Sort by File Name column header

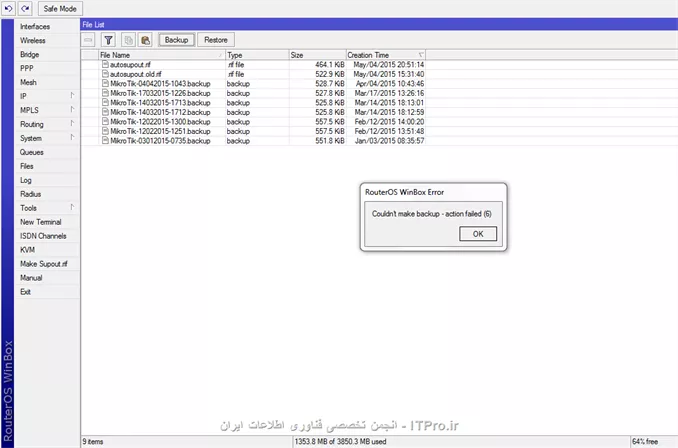point(162,55)
